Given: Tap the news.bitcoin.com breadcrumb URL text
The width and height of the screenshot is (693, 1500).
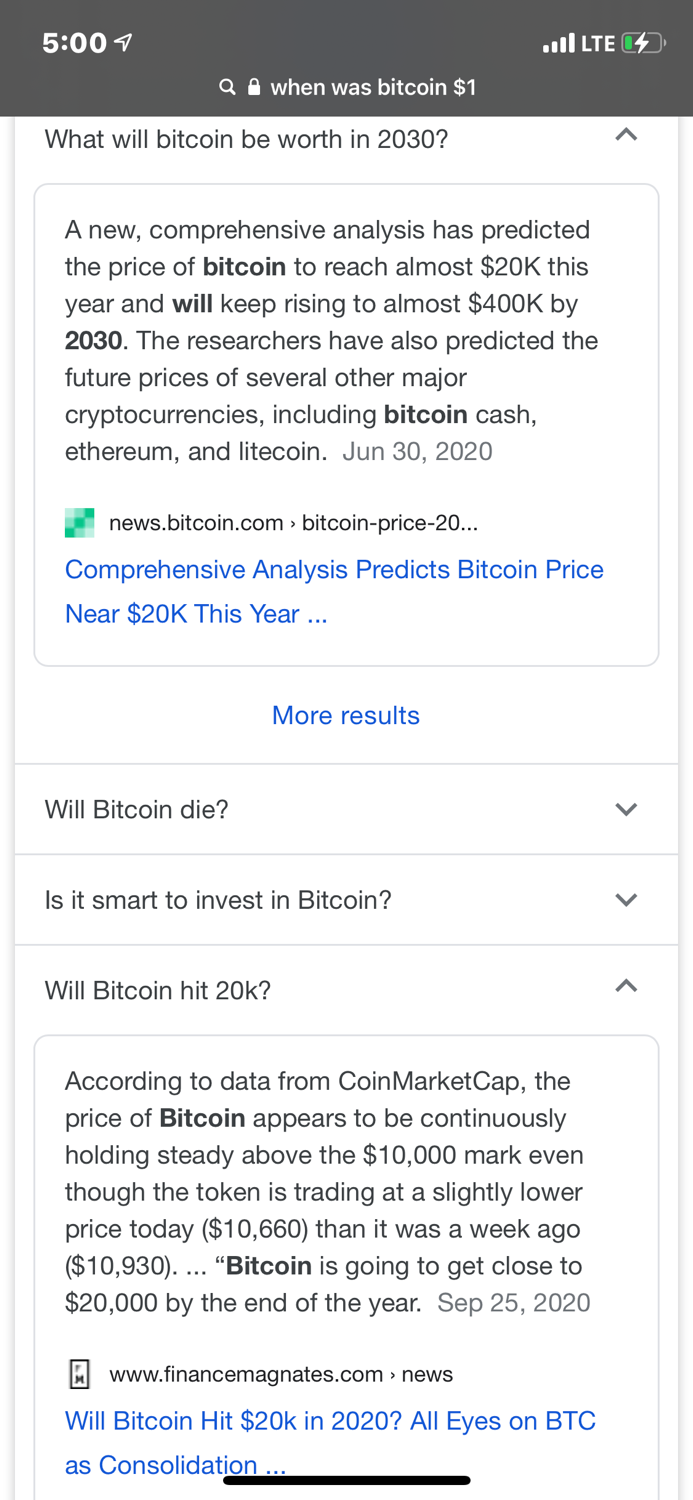Looking at the screenshot, I should (293, 523).
